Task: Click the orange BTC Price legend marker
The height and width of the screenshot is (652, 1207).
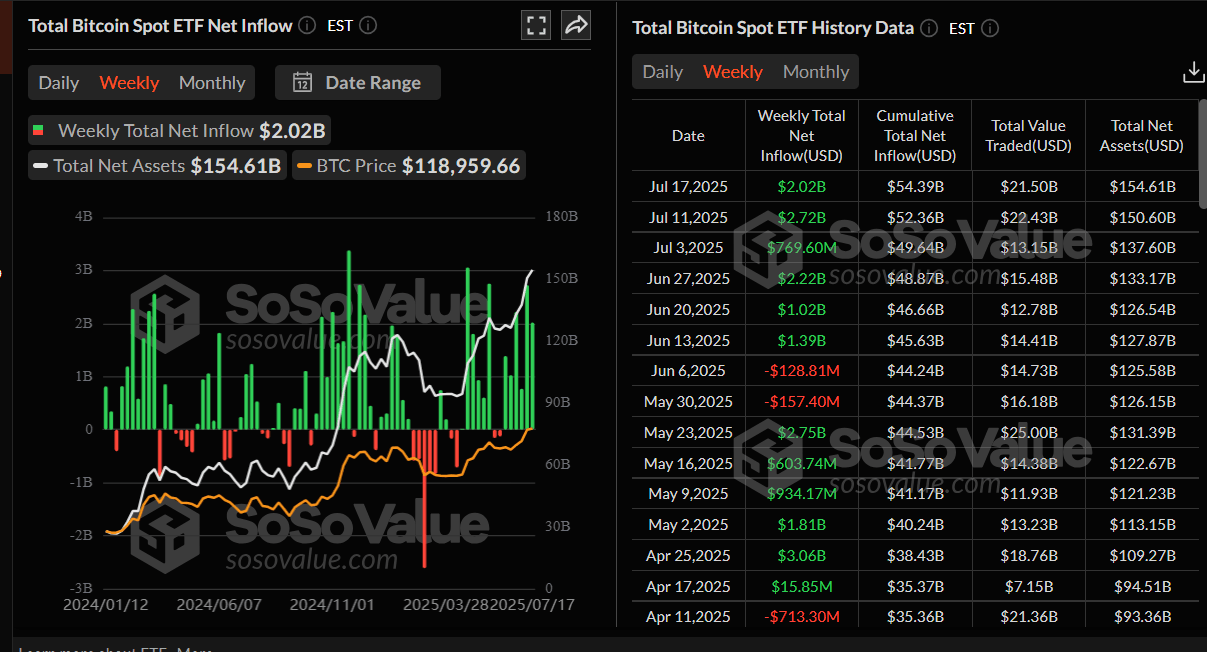Action: 304,166
